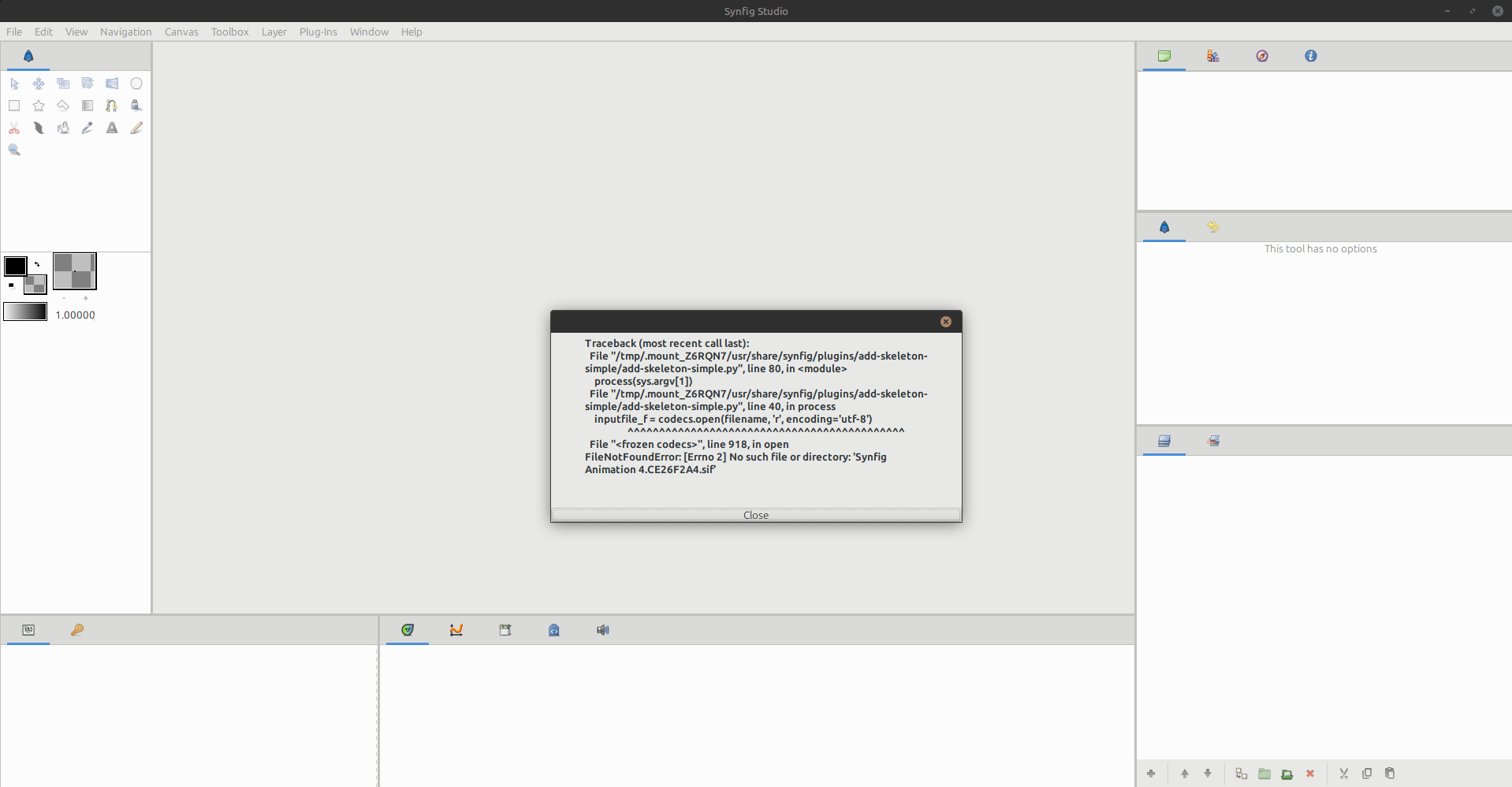Click the brush size value 1.00000
The height and width of the screenshot is (787, 1512).
(75, 315)
